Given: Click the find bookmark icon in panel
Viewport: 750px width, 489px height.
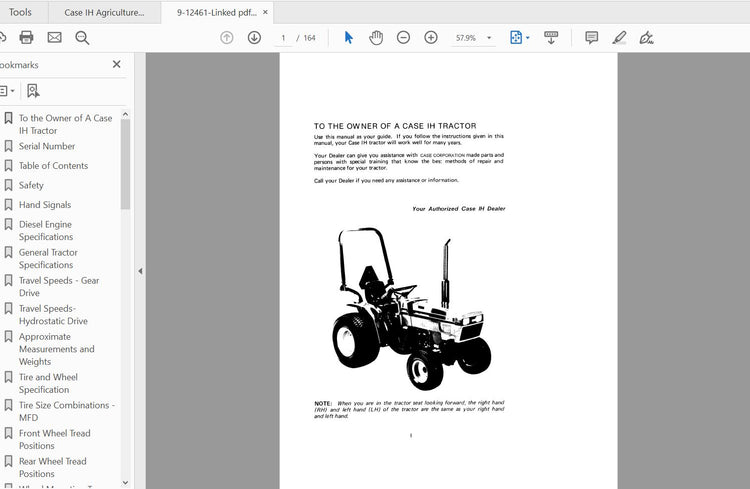Looking at the screenshot, I should [x=33, y=90].
